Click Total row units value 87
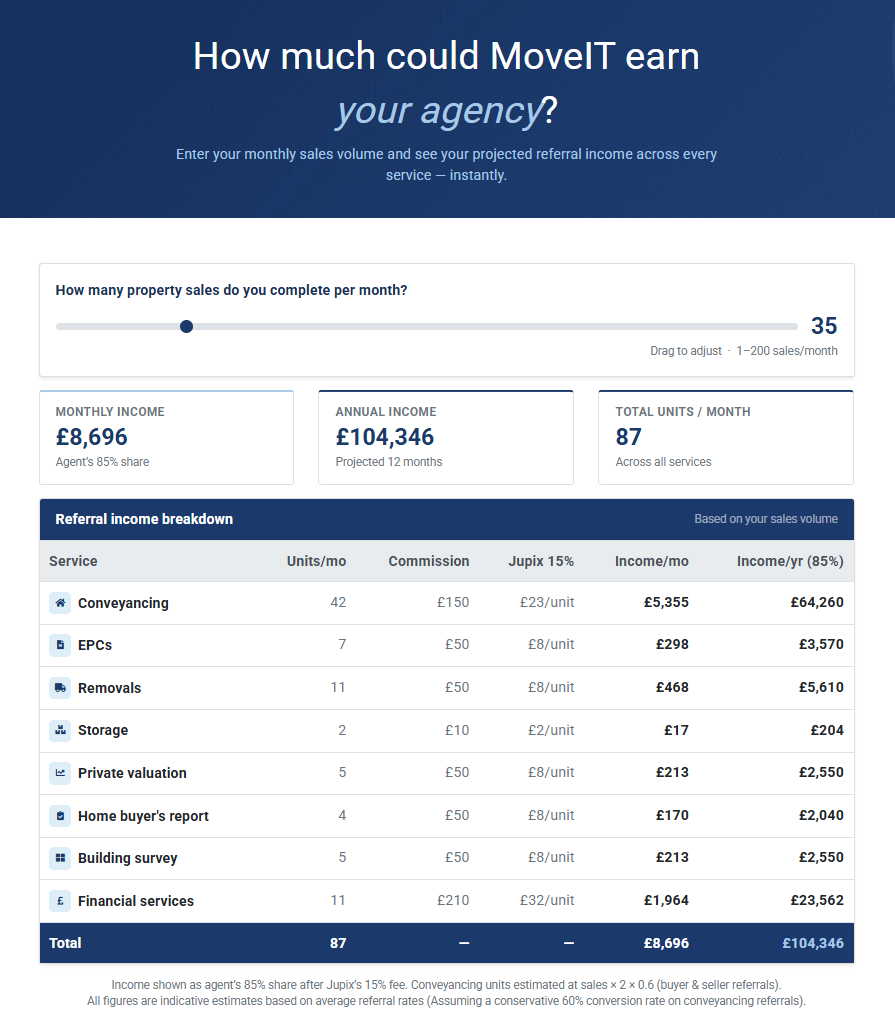The height and width of the screenshot is (1010, 895). (x=338, y=943)
